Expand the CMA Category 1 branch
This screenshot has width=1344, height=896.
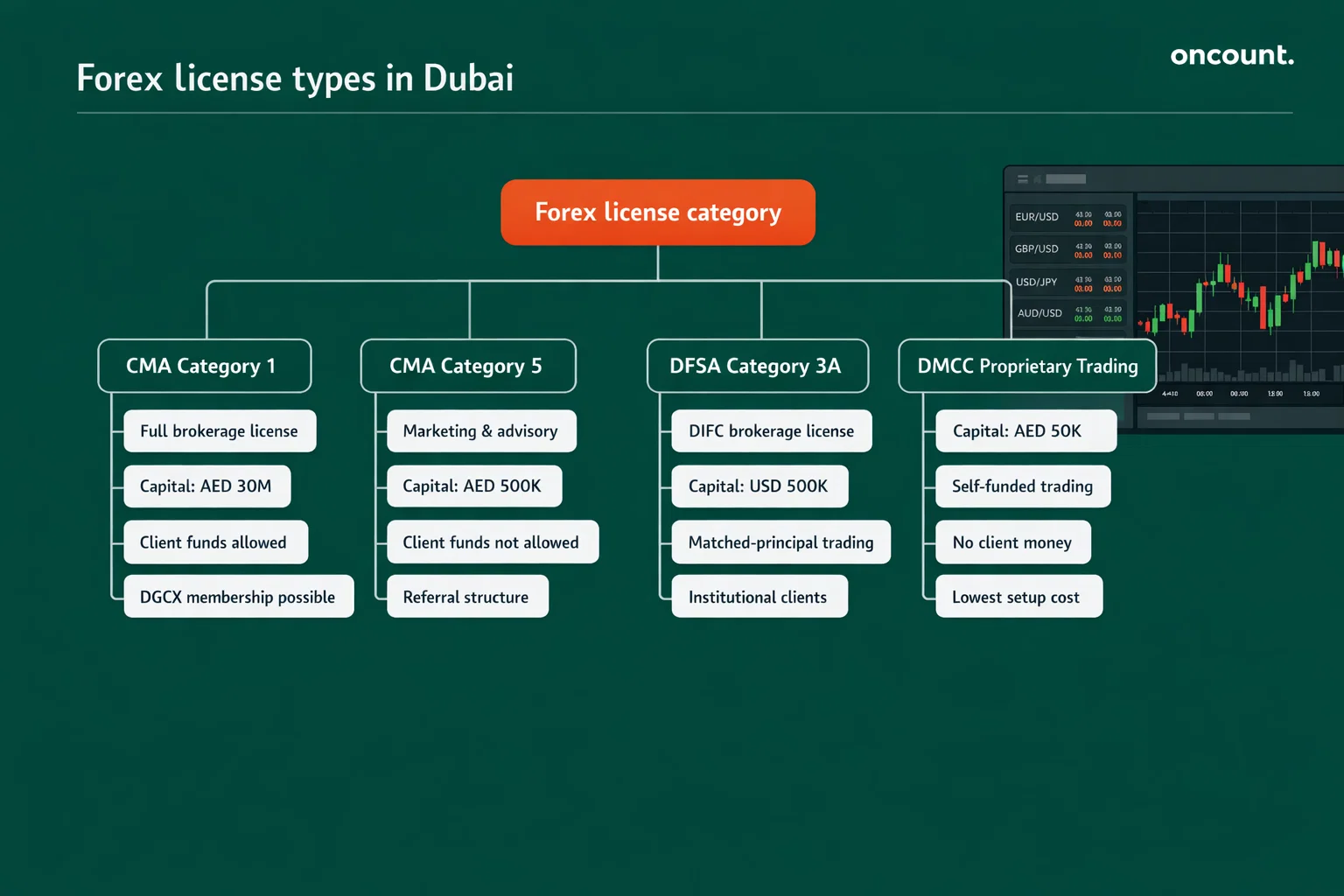point(204,366)
